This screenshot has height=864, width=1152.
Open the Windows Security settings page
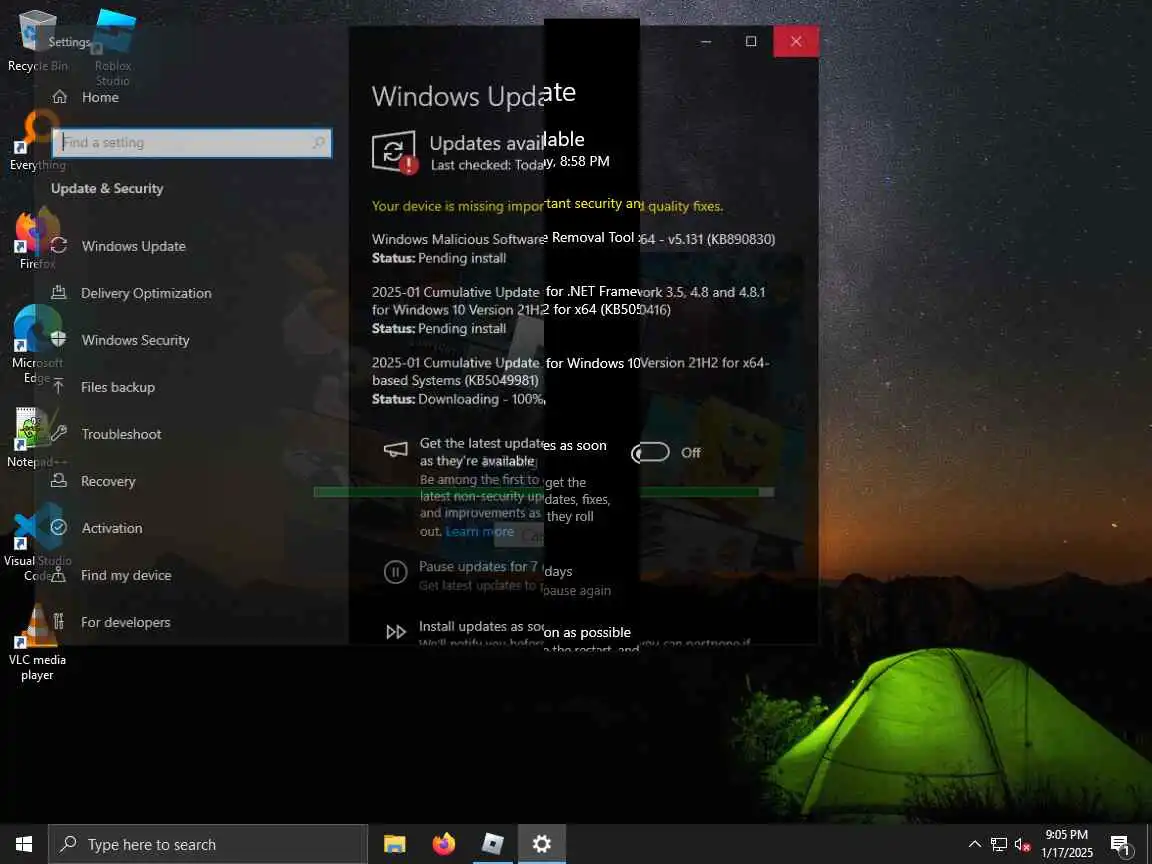pyautogui.click(x=120, y=340)
